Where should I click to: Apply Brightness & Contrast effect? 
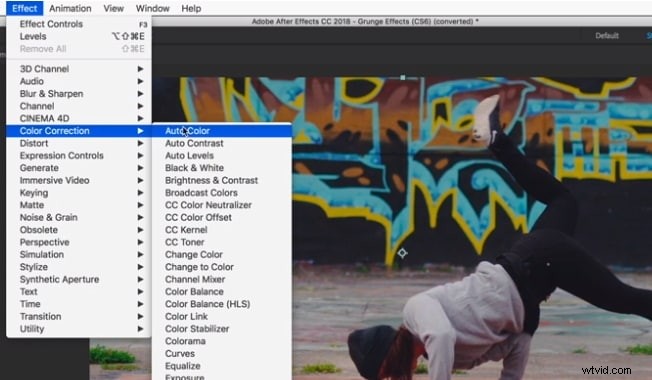[222, 180]
